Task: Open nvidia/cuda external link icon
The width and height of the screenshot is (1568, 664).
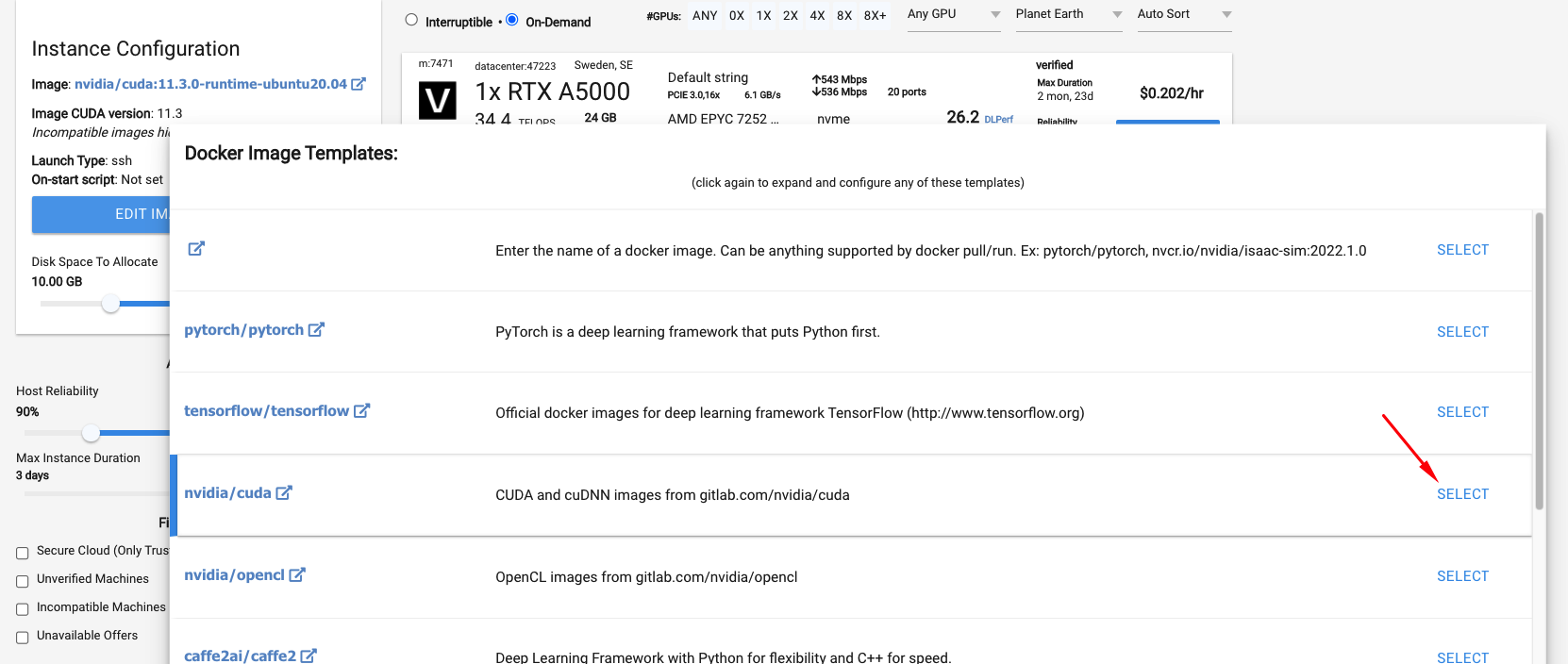Action: point(284,492)
